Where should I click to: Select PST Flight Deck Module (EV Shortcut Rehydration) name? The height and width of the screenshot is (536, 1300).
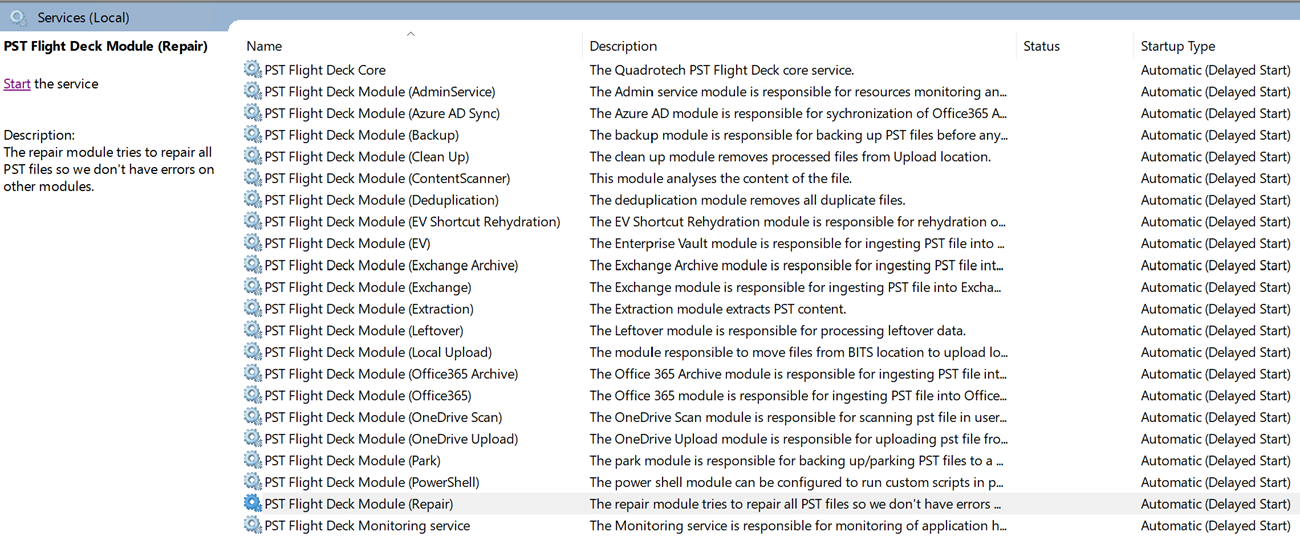click(413, 222)
